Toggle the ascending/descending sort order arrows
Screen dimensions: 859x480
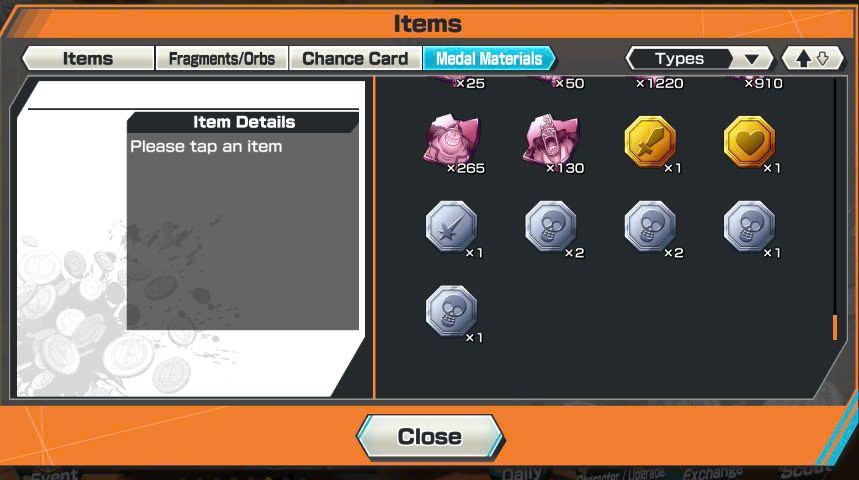pos(812,58)
